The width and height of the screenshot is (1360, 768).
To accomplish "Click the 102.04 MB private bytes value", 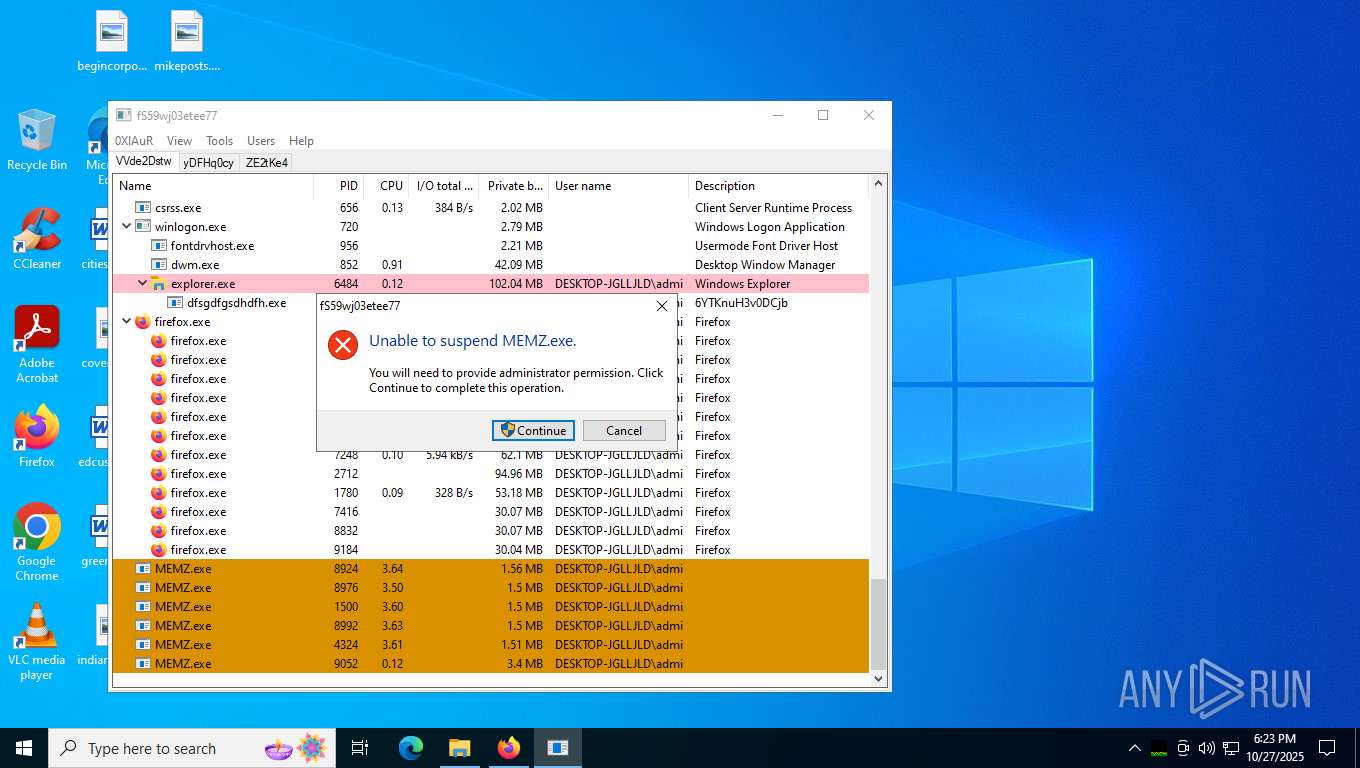I will tap(516, 284).
